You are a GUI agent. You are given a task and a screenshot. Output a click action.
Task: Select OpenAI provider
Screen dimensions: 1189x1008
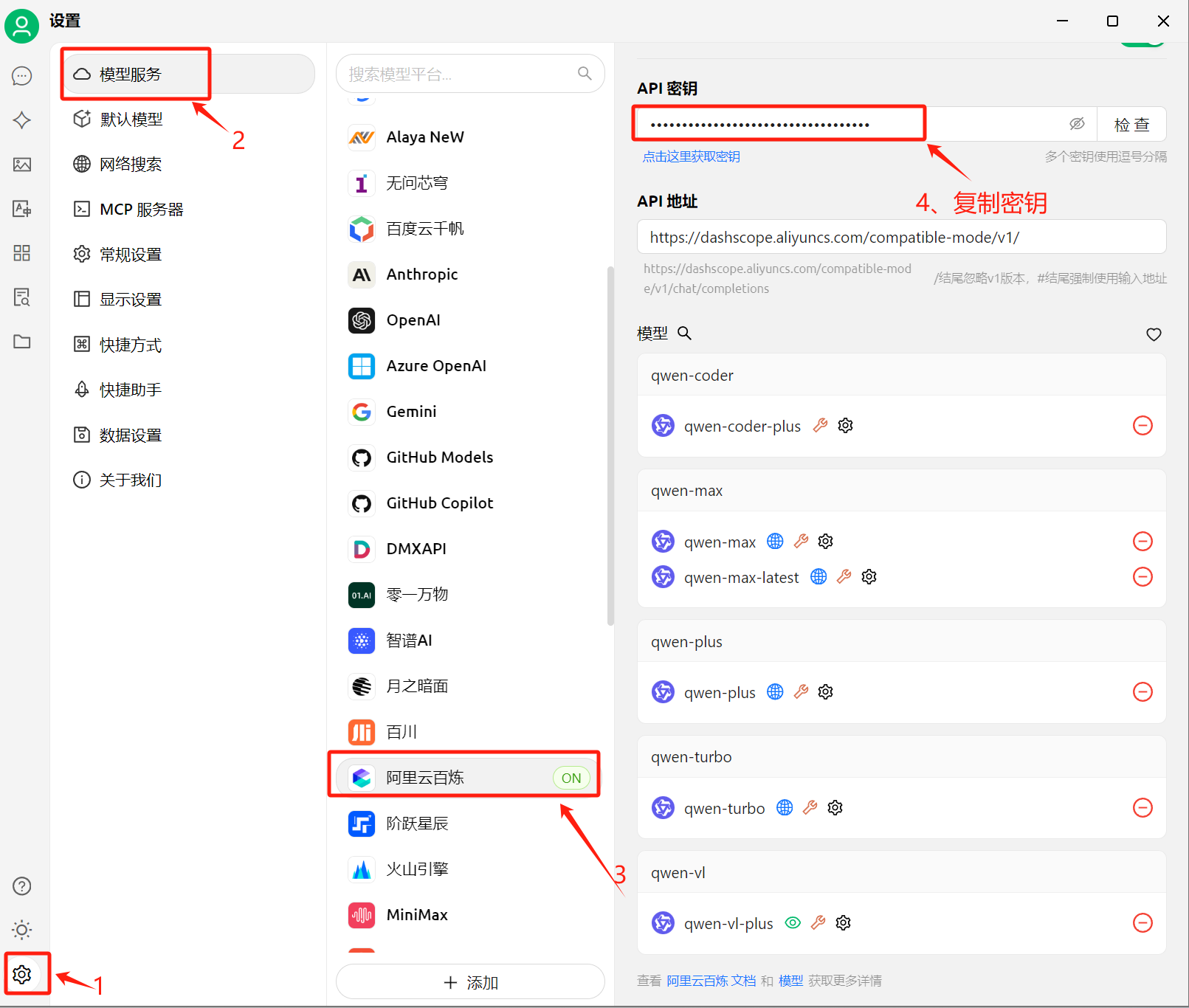pyautogui.click(x=470, y=320)
